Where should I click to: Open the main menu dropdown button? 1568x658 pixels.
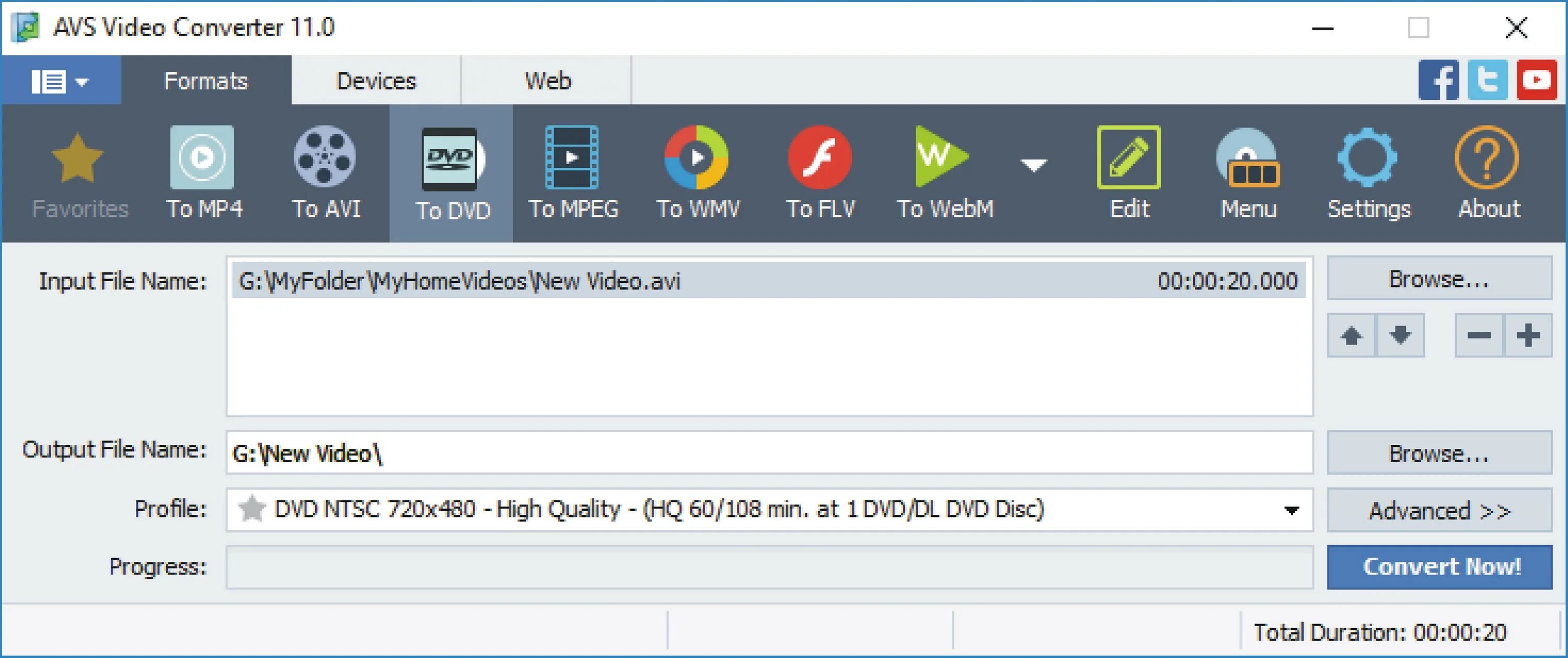60,80
